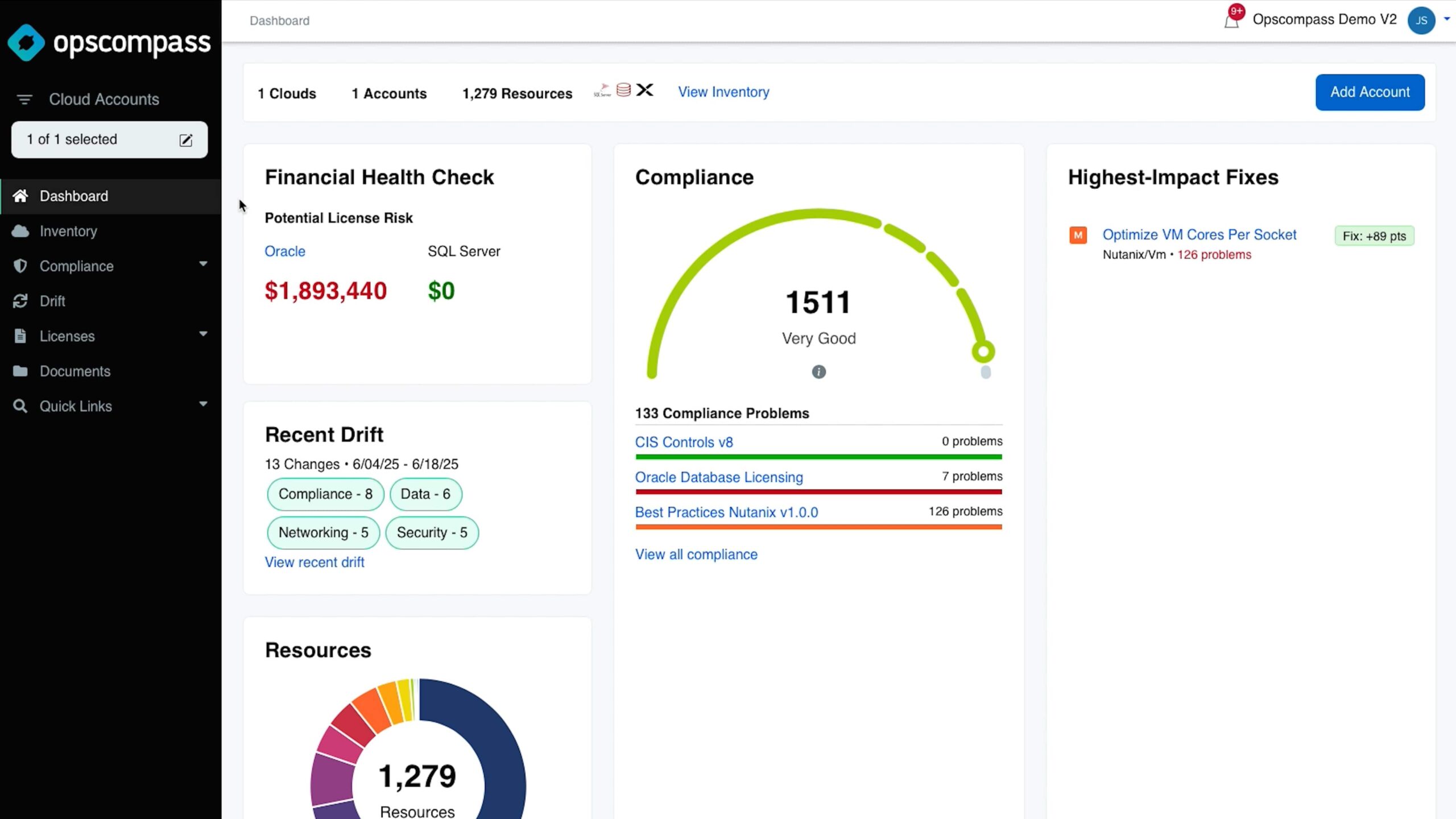
Task: Click the Dashboard home icon
Action: point(20,196)
